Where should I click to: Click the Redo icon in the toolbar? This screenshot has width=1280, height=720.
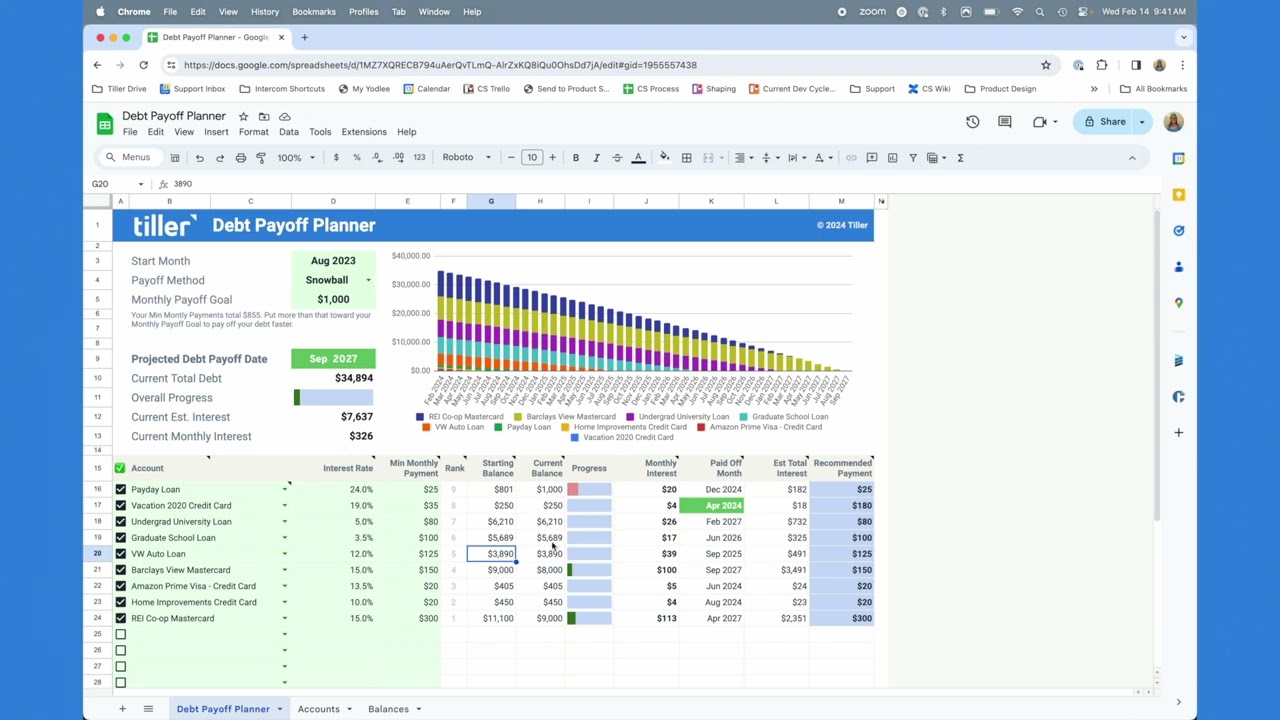220,158
